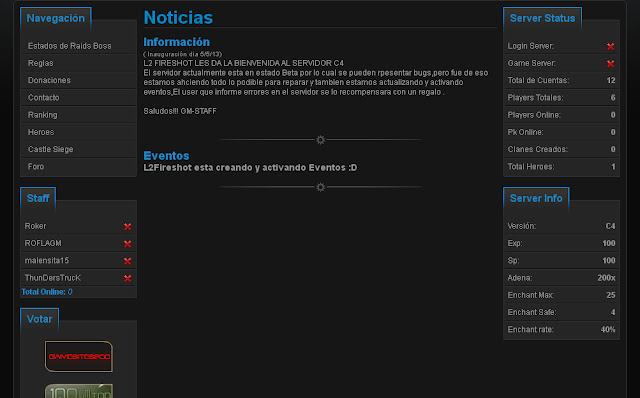Click the Navegación panel tab

coord(56,18)
